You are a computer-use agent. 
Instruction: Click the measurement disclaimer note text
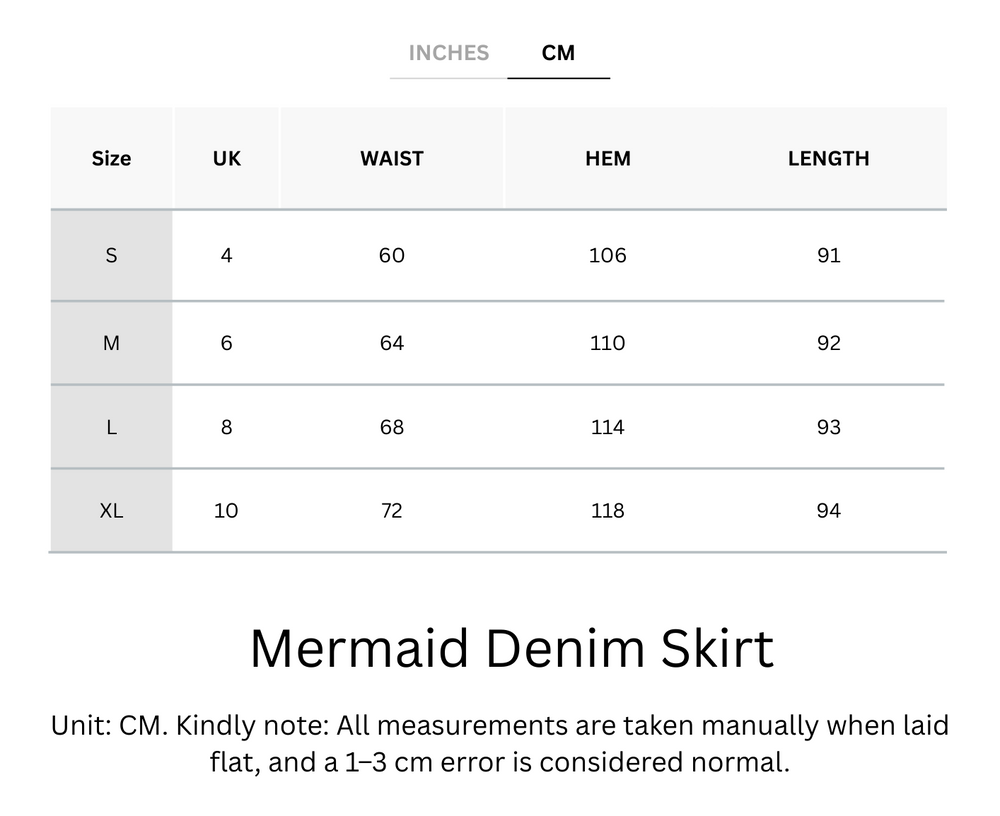click(499, 744)
